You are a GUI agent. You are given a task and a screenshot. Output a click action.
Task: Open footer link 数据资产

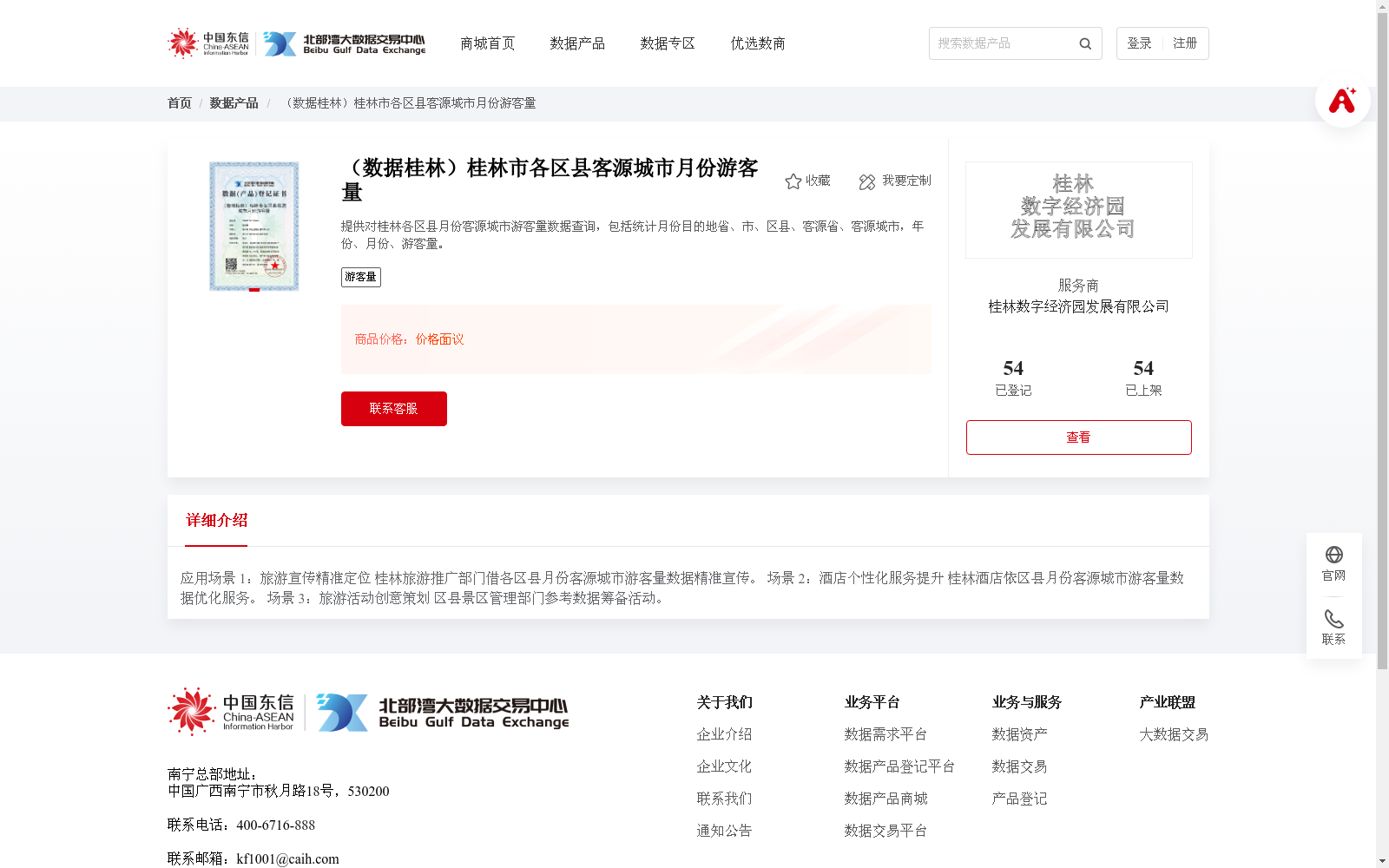(x=1019, y=734)
